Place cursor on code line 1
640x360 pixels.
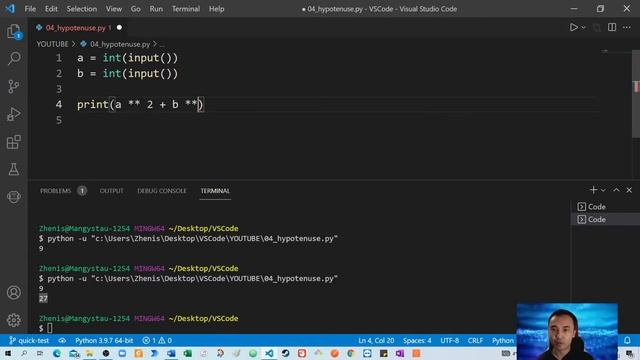pyautogui.click(x=127, y=58)
